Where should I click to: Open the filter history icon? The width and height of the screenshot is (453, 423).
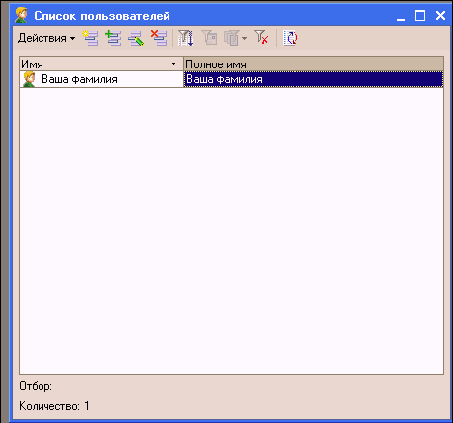point(232,38)
